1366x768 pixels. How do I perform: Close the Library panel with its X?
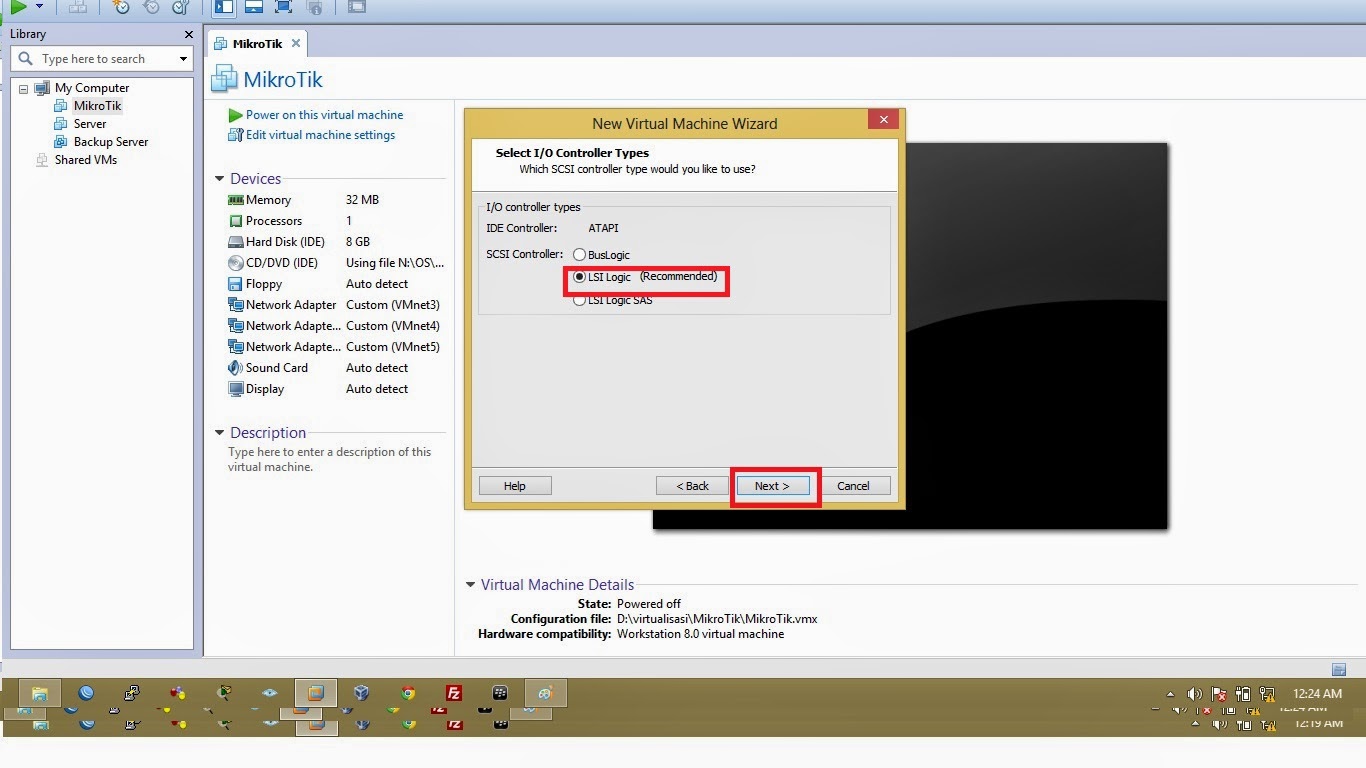[189, 34]
